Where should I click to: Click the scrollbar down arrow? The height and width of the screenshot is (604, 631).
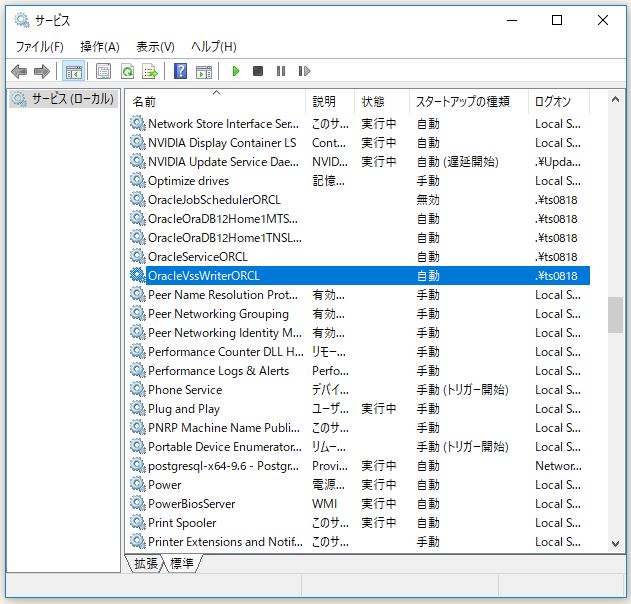[615, 544]
